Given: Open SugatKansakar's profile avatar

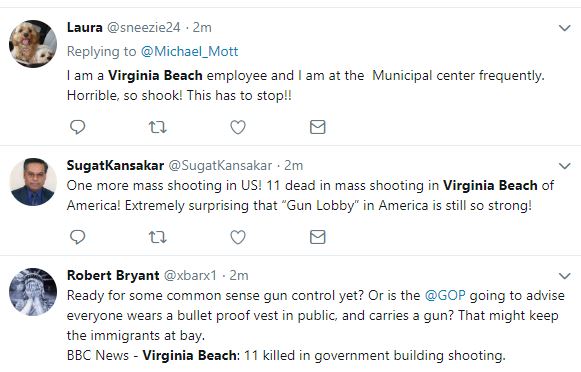Looking at the screenshot, I should pos(33,182).
